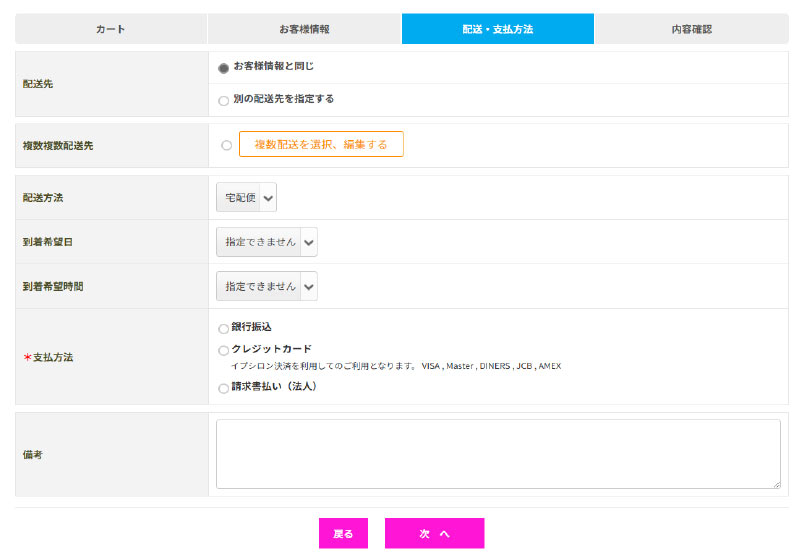Screen dimensions: 800x560
Task: Click the 到着希望日 row label
Action: [x=48, y=242]
